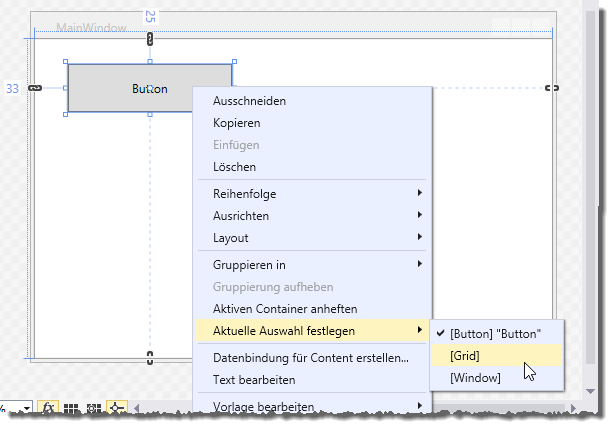Expand arrow next to Gruppieren in
This screenshot has width=614, height=432.
420,264
